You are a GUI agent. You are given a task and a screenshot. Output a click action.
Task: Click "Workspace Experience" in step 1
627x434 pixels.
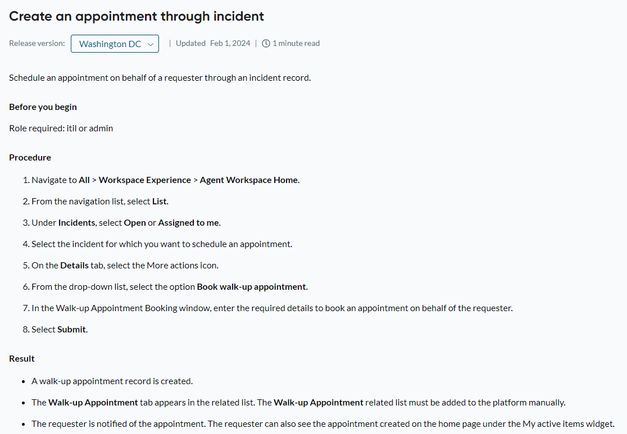point(145,180)
